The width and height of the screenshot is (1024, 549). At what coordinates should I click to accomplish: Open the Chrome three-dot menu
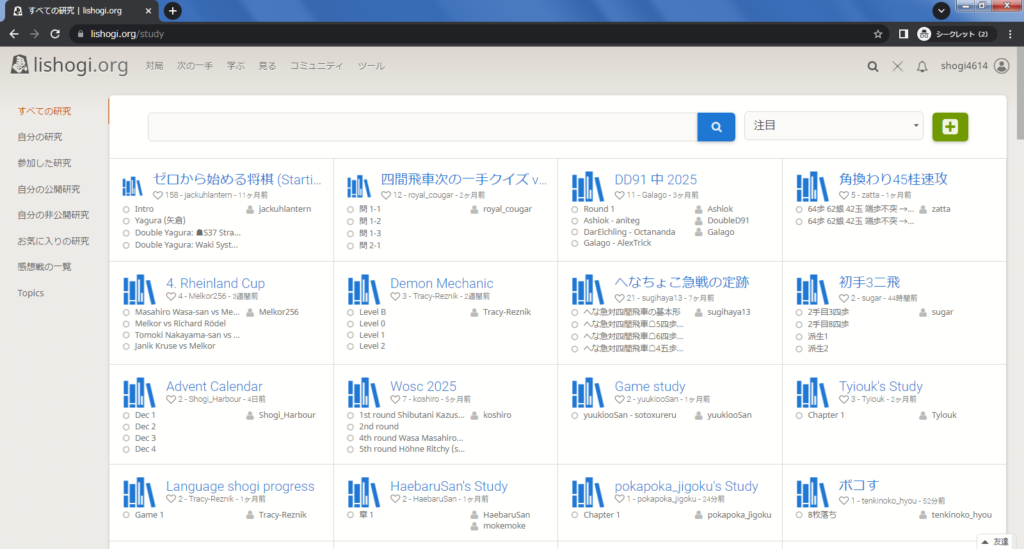tap(1010, 34)
